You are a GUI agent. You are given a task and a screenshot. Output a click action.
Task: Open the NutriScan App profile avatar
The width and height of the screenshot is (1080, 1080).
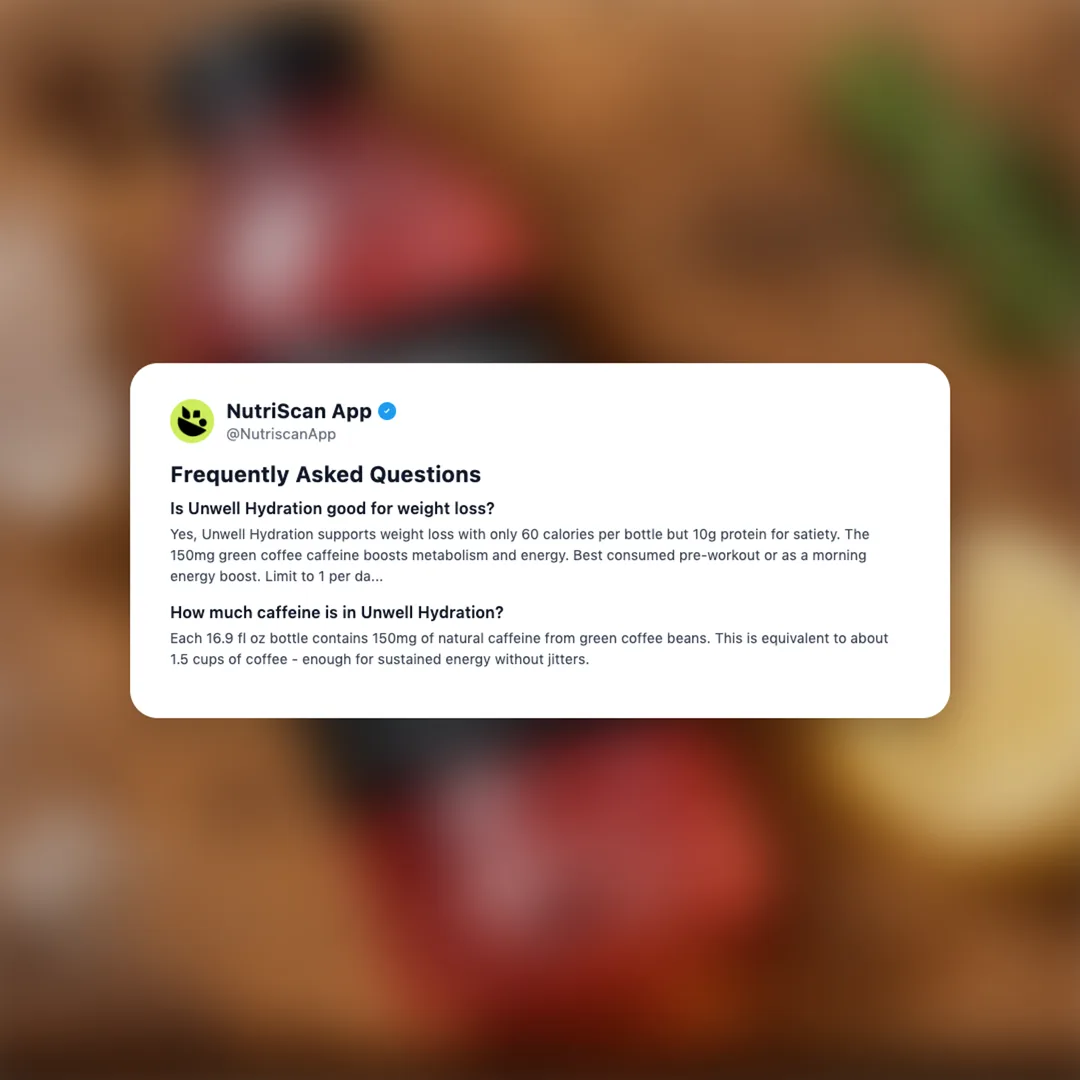191,421
